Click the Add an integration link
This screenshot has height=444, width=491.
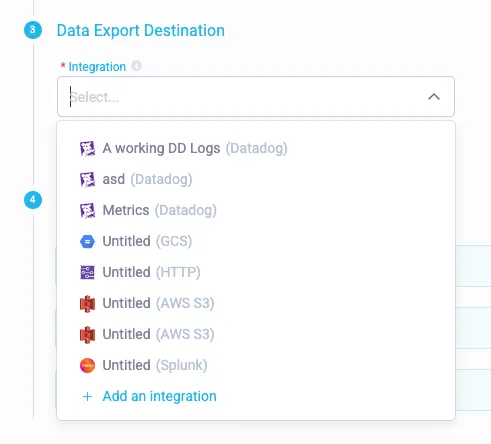pyautogui.click(x=159, y=396)
